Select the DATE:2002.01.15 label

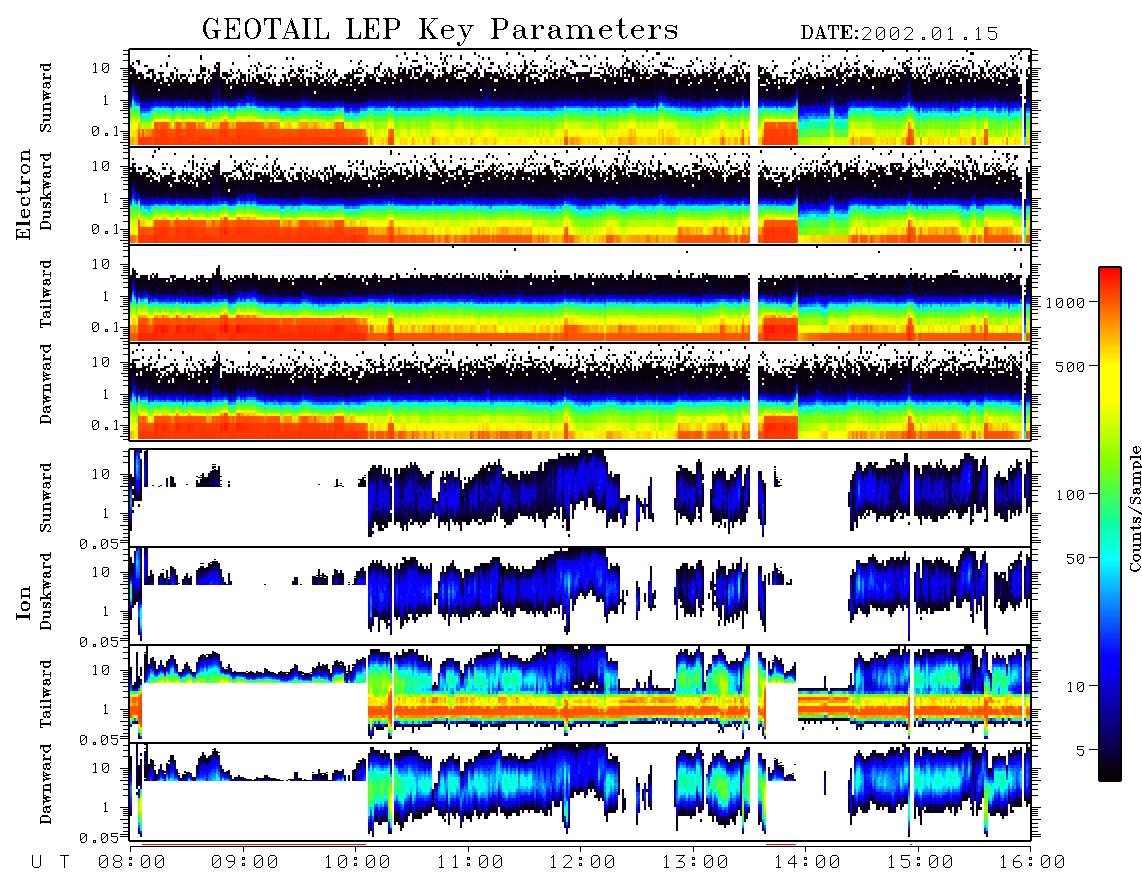pos(899,34)
